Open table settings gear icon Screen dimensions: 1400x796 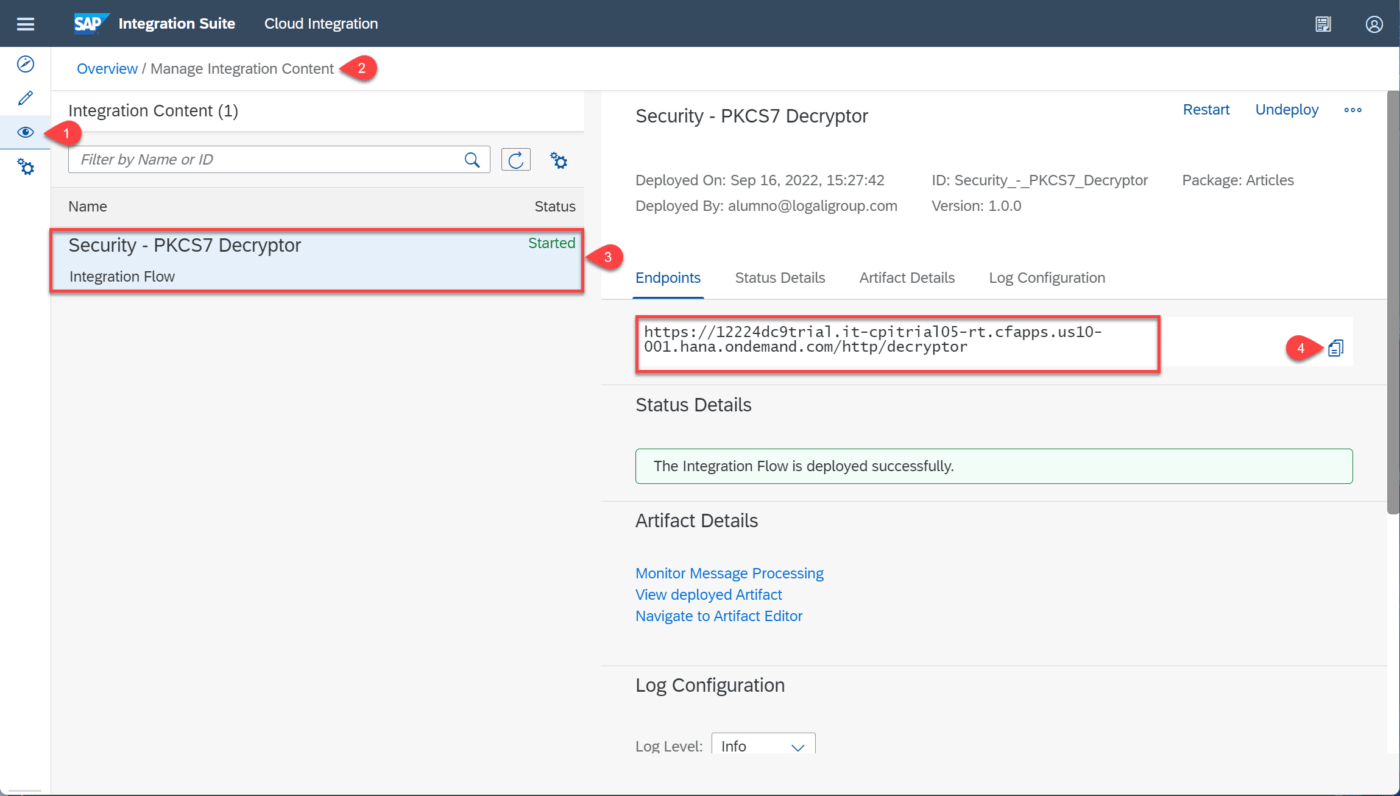[559, 160]
